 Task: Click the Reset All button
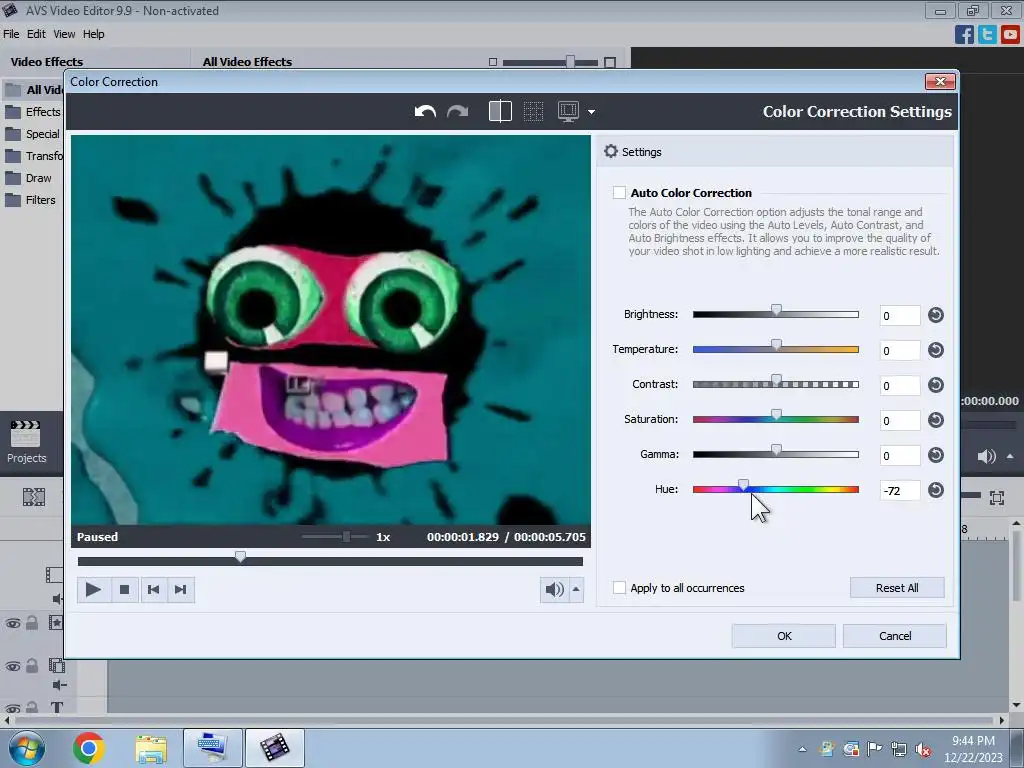point(897,588)
